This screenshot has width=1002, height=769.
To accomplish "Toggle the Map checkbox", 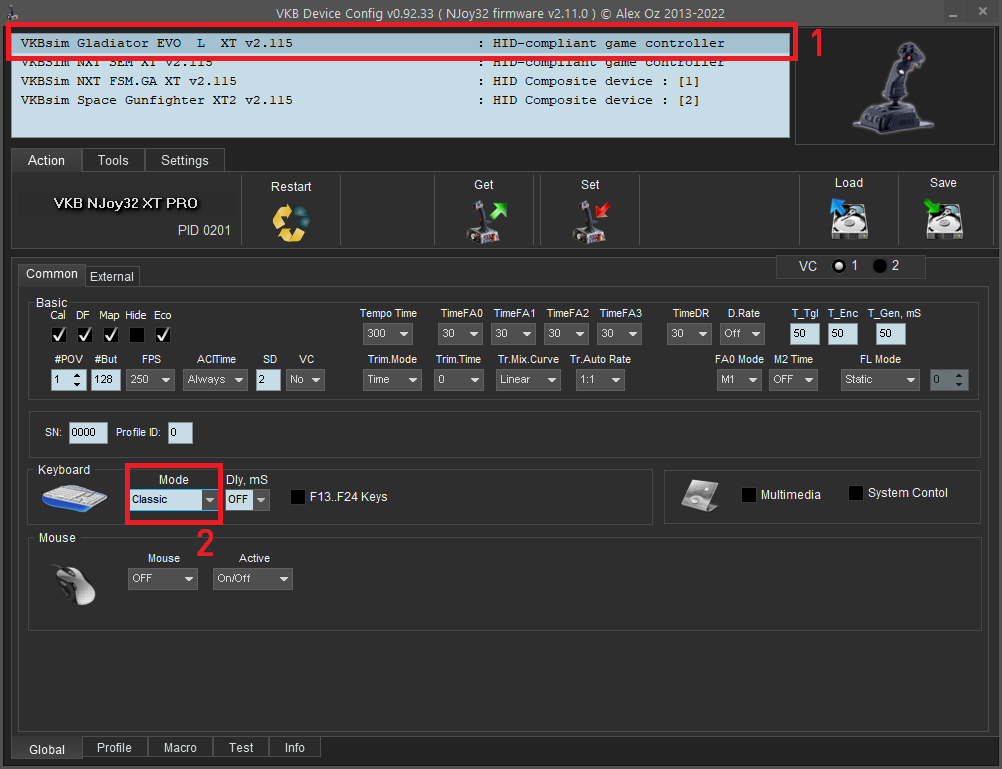I will pyautogui.click(x=111, y=335).
